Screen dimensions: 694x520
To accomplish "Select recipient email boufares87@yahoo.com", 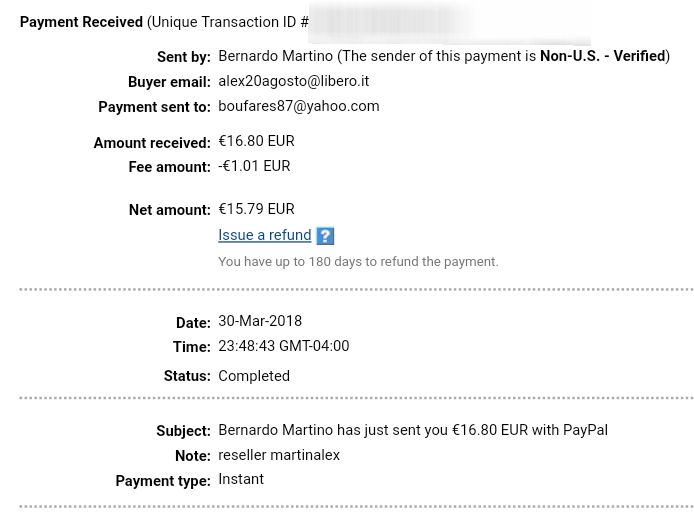I will tap(299, 106).
